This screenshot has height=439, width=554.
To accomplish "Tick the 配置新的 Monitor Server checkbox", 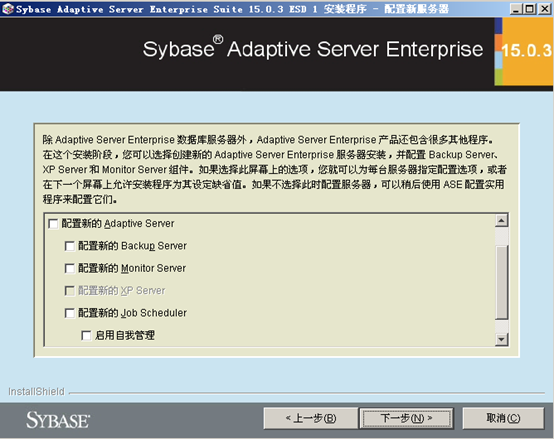I will pyautogui.click(x=70, y=268).
